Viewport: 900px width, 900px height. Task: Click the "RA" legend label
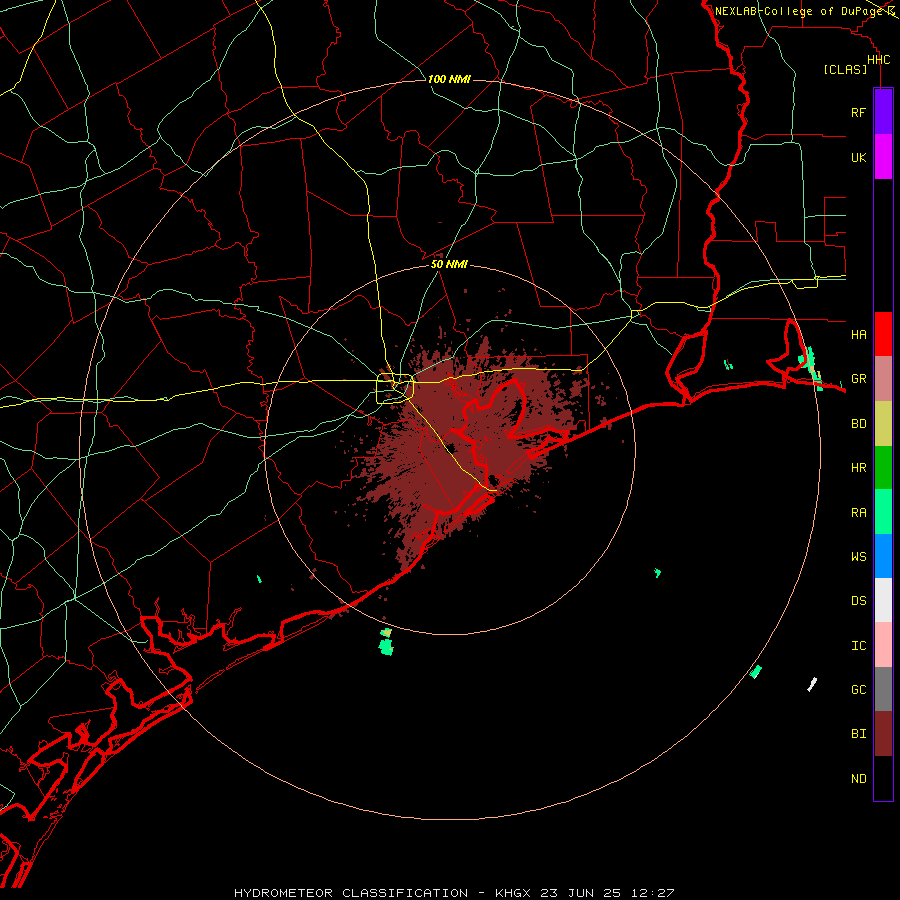[x=858, y=513]
